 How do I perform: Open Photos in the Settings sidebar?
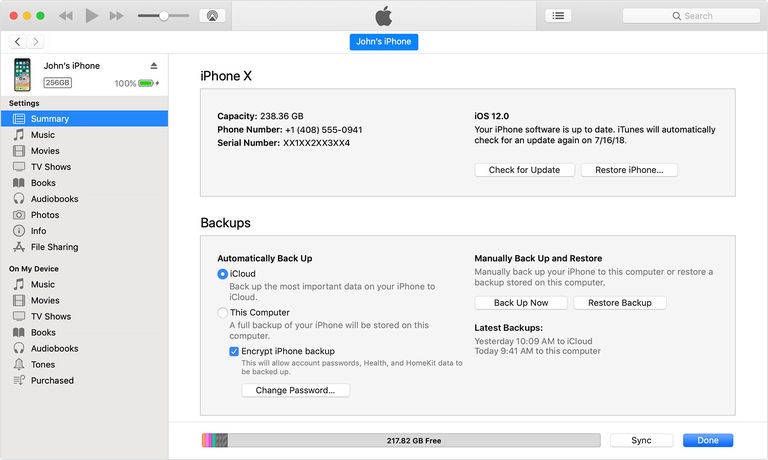[44, 215]
